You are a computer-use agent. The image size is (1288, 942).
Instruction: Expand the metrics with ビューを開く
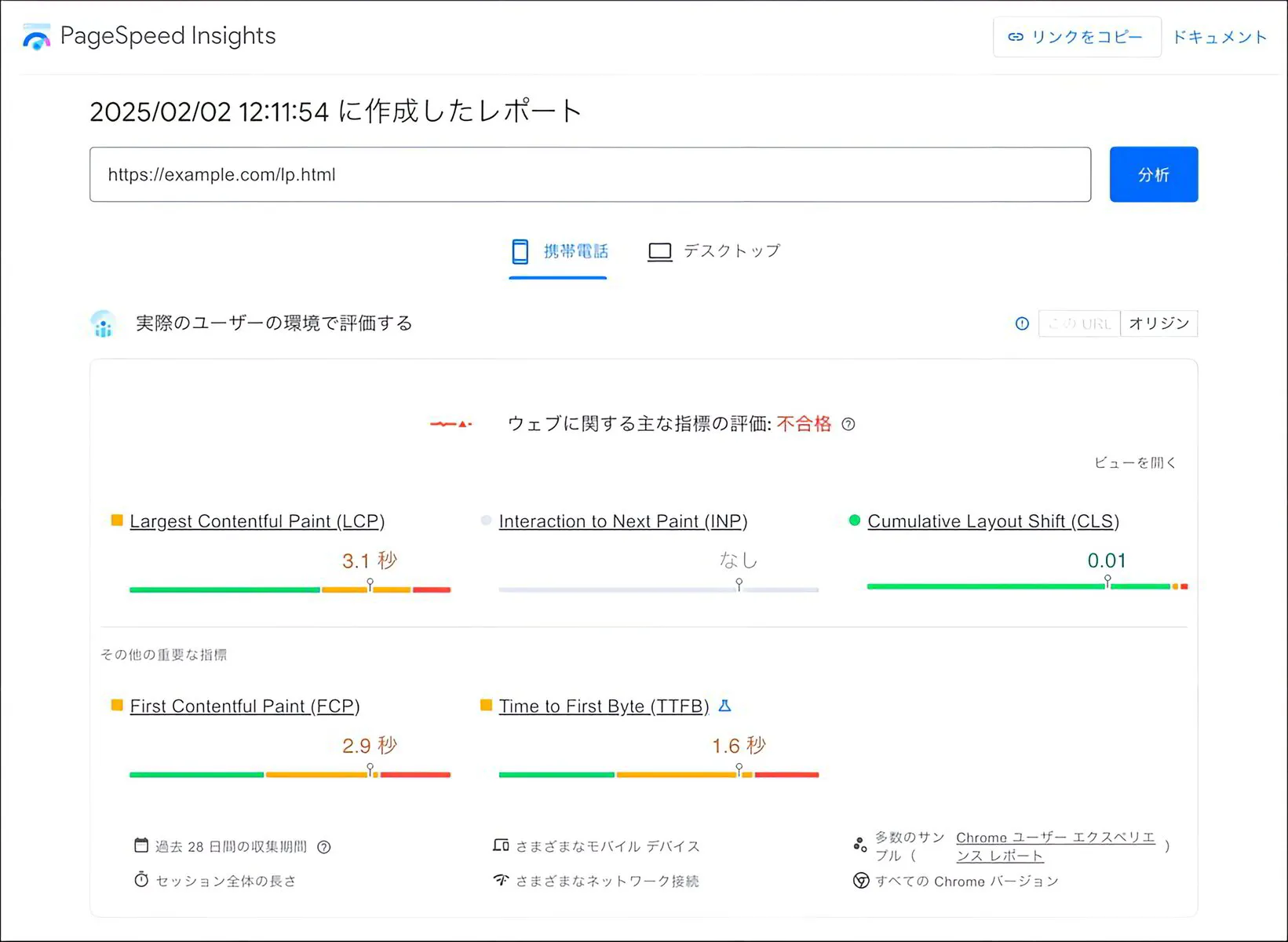click(x=1135, y=463)
